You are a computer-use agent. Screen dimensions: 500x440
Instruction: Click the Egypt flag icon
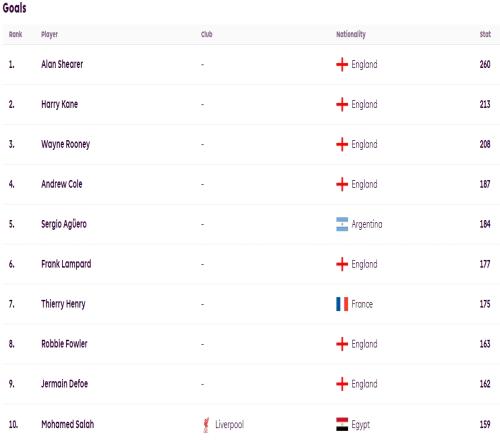[342, 424]
